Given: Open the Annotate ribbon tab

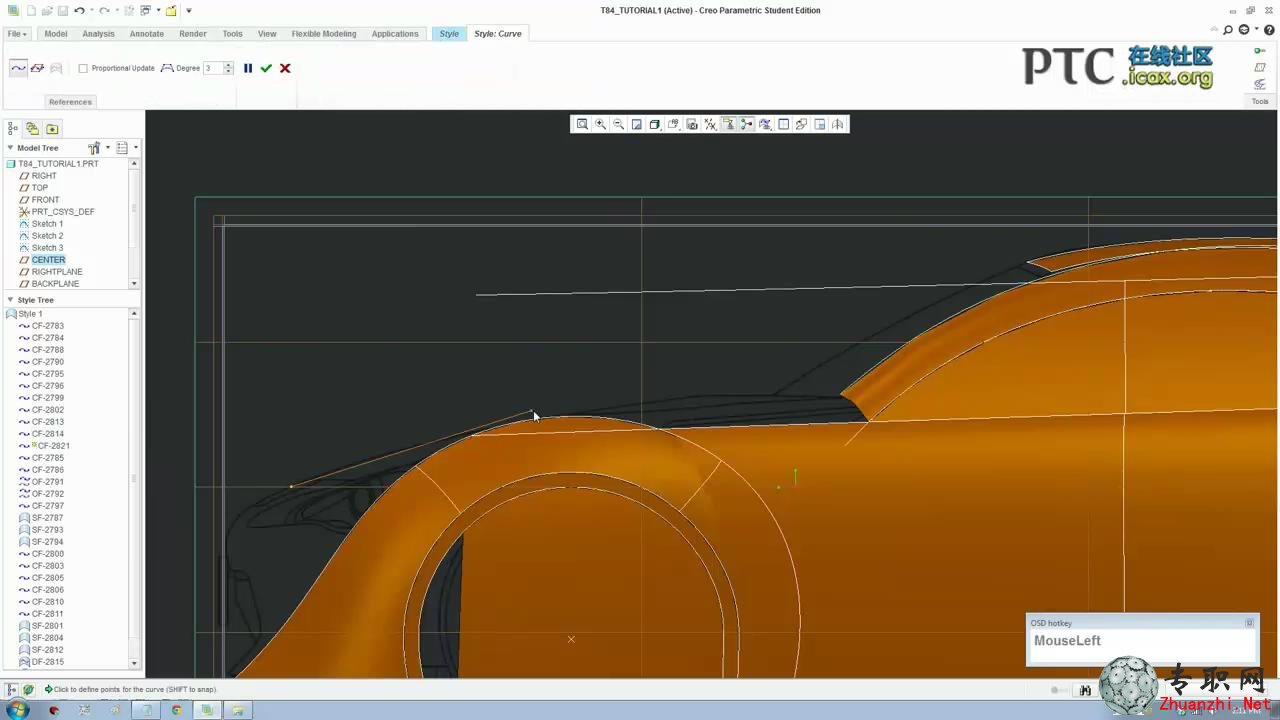Looking at the screenshot, I should point(147,34).
